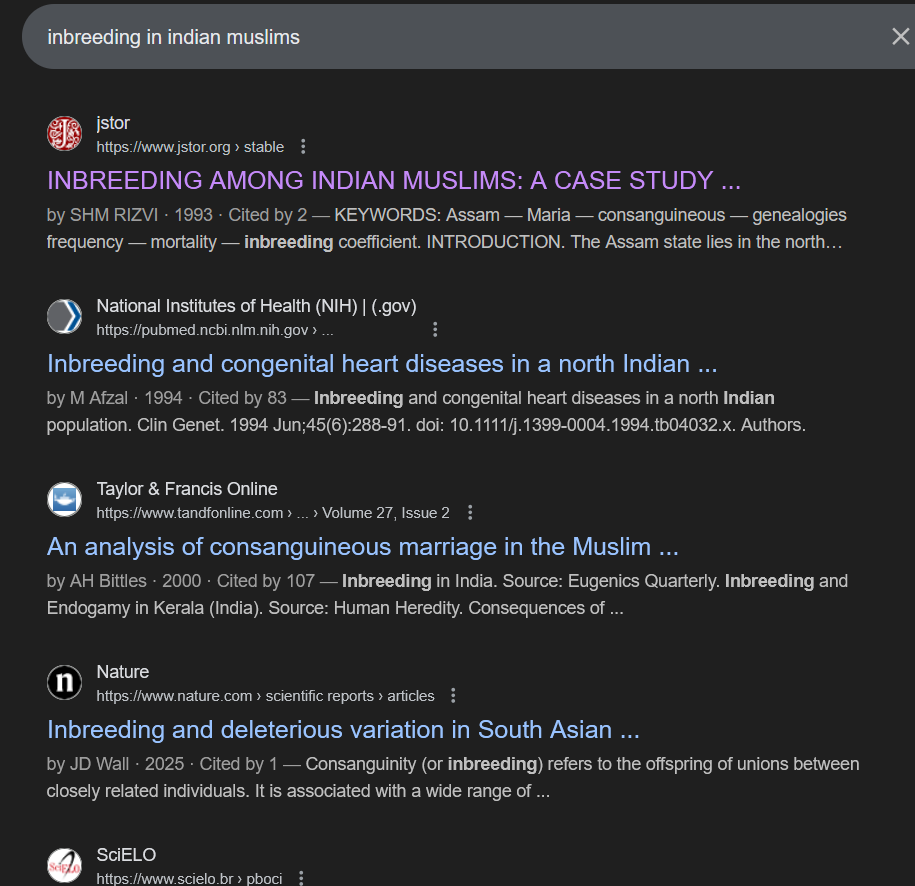Click the SciELO site favicon

[64, 866]
